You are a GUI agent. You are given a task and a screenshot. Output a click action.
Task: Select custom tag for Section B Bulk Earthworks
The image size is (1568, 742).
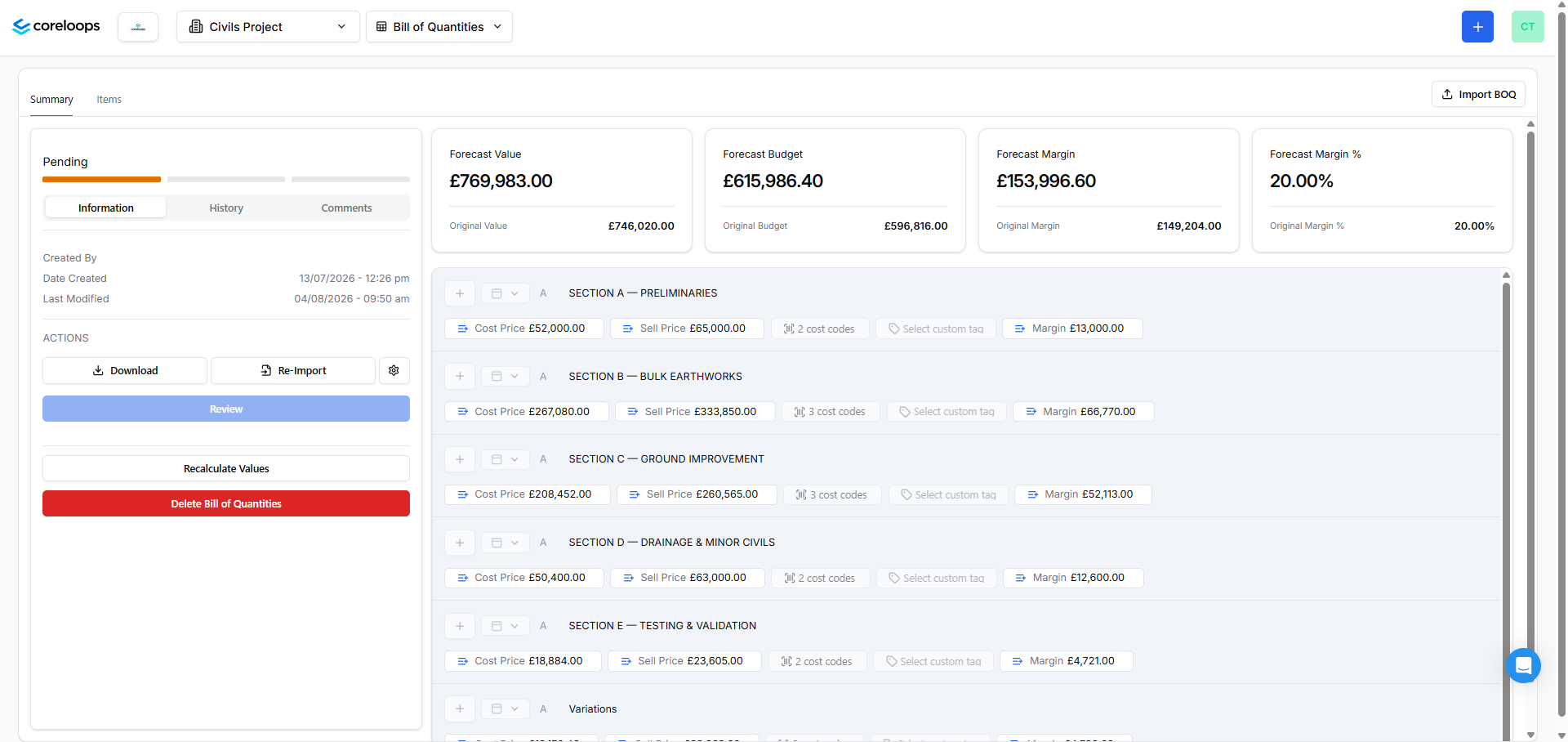click(x=947, y=412)
